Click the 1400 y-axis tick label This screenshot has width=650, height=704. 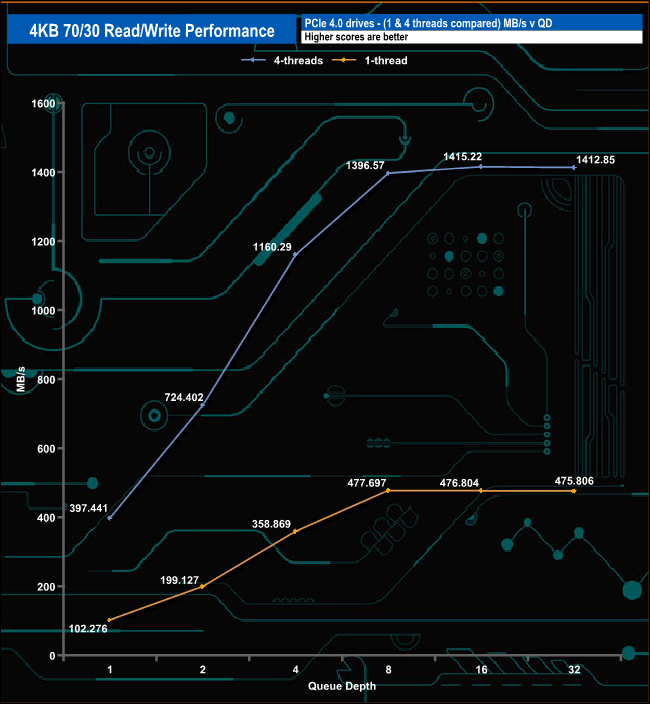click(43, 173)
